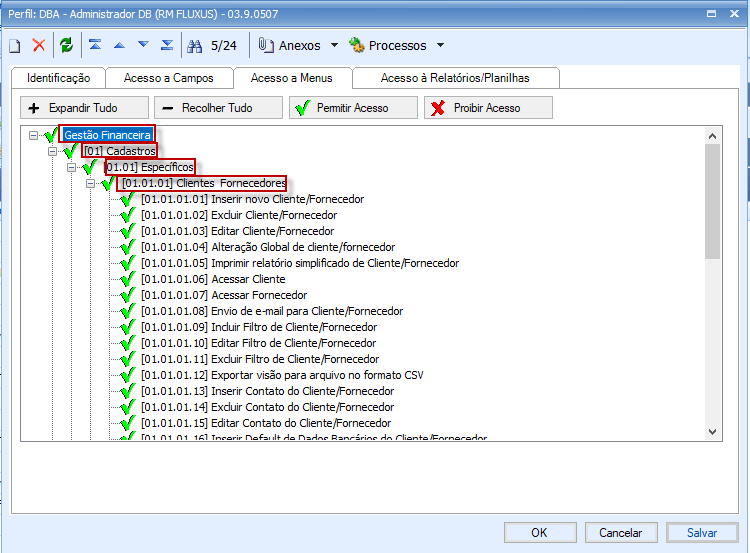Select the [01] Cadastros tree item

coord(120,151)
